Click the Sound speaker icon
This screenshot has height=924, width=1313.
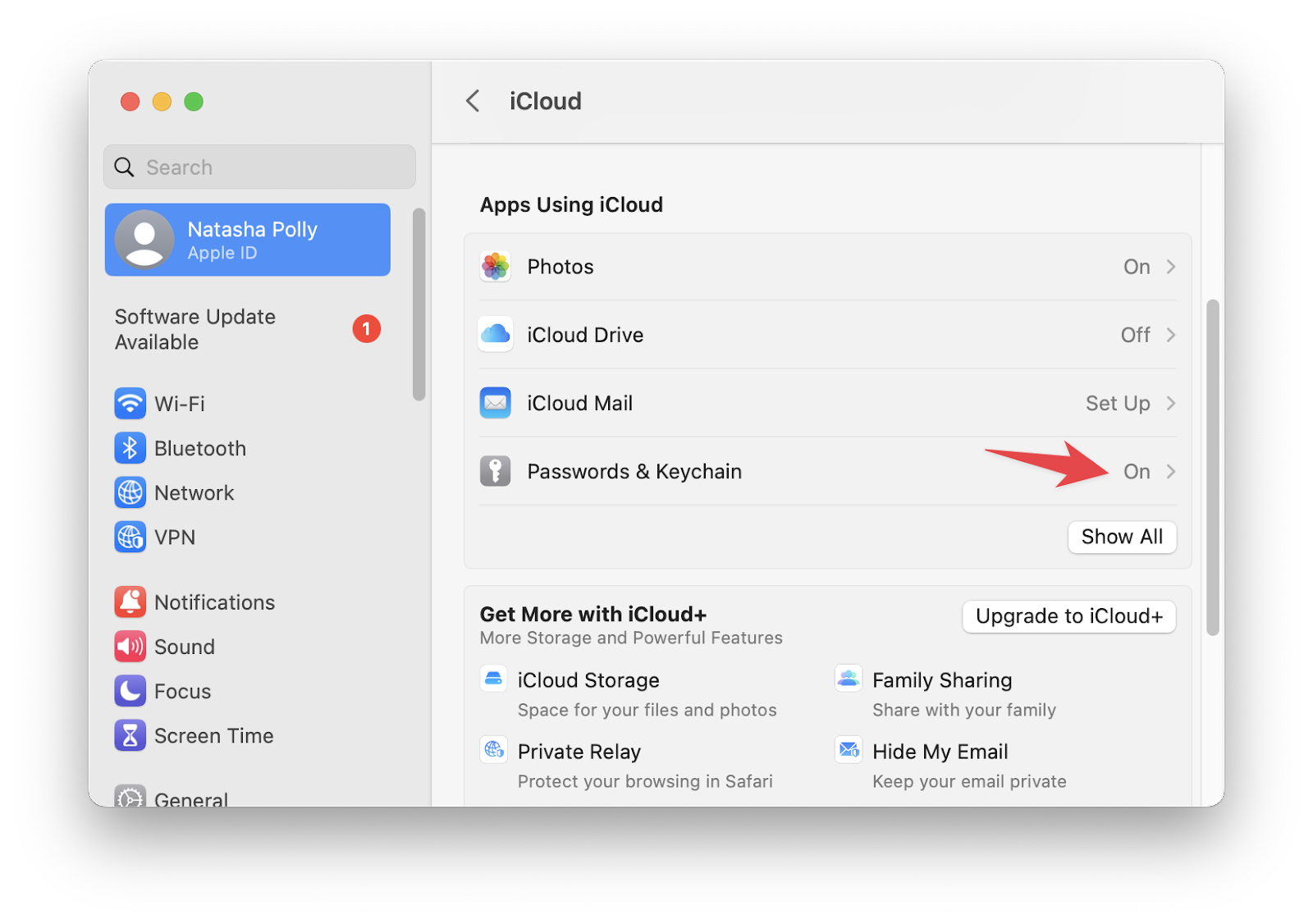[x=130, y=647]
